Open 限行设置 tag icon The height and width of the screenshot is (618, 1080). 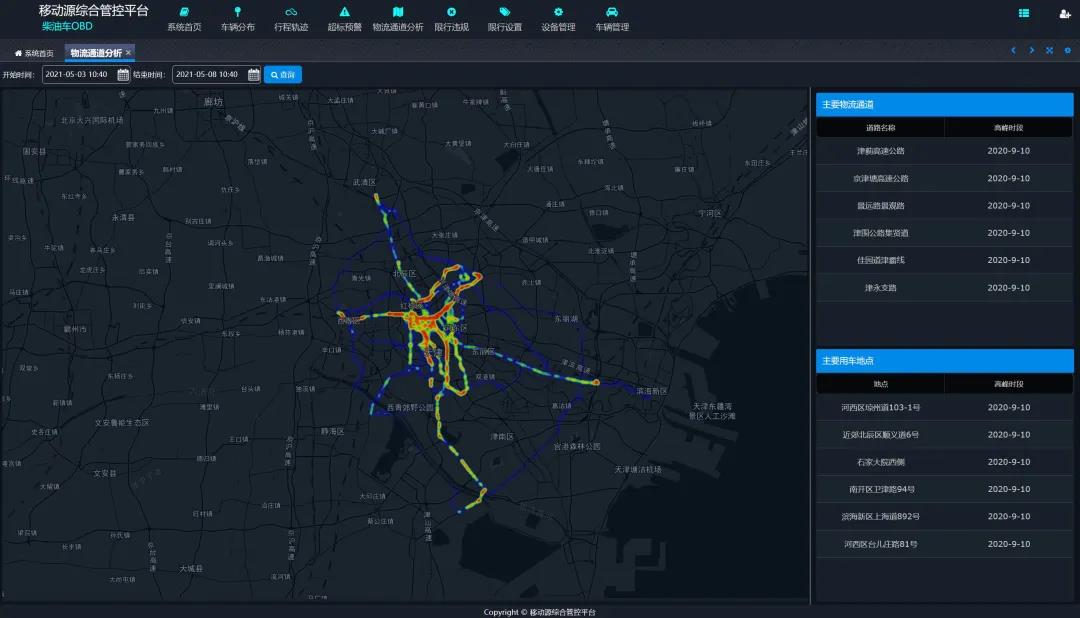tap(505, 12)
